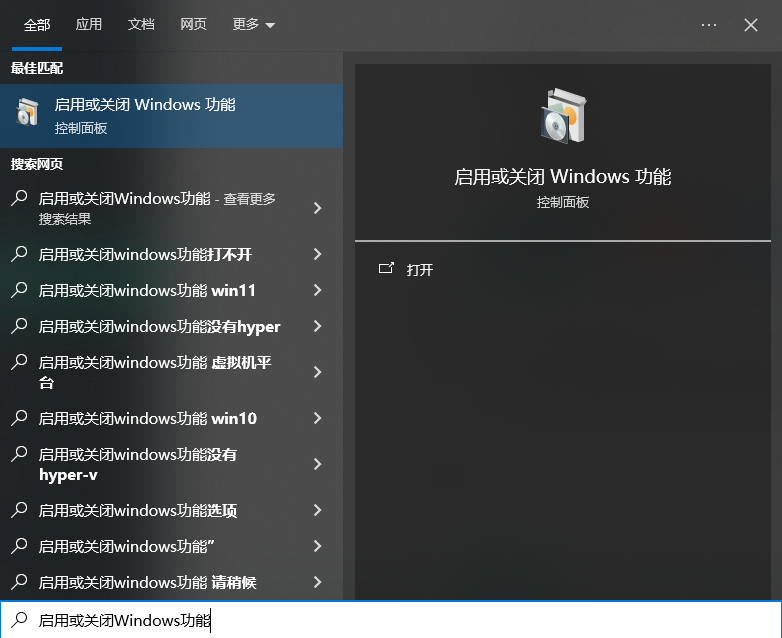782x638 pixels.
Task: Expand the chevron for 启用或关闭windows功能打不开
Action: (x=317, y=254)
